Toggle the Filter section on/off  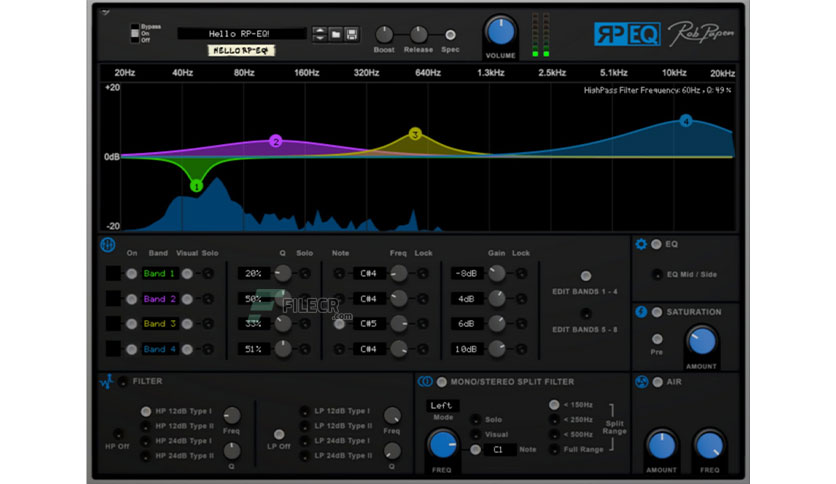[x=123, y=381]
